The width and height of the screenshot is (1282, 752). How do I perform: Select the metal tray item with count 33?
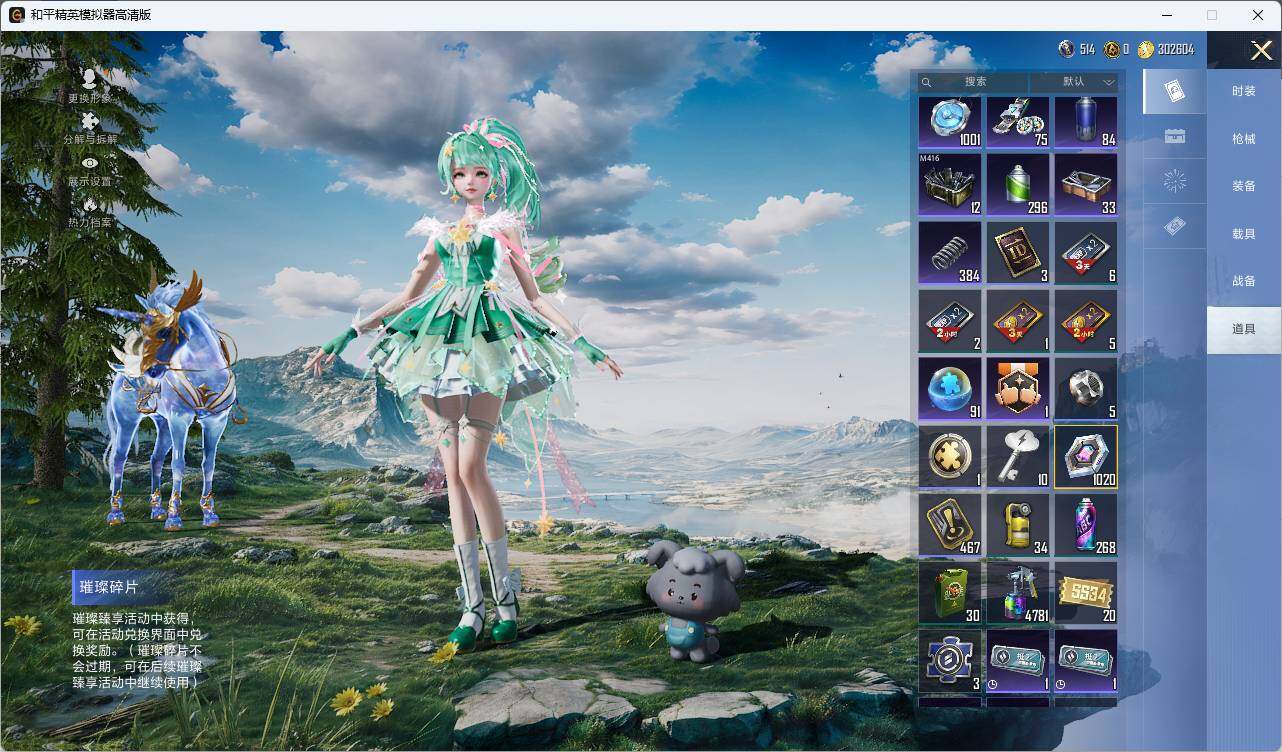[1086, 184]
